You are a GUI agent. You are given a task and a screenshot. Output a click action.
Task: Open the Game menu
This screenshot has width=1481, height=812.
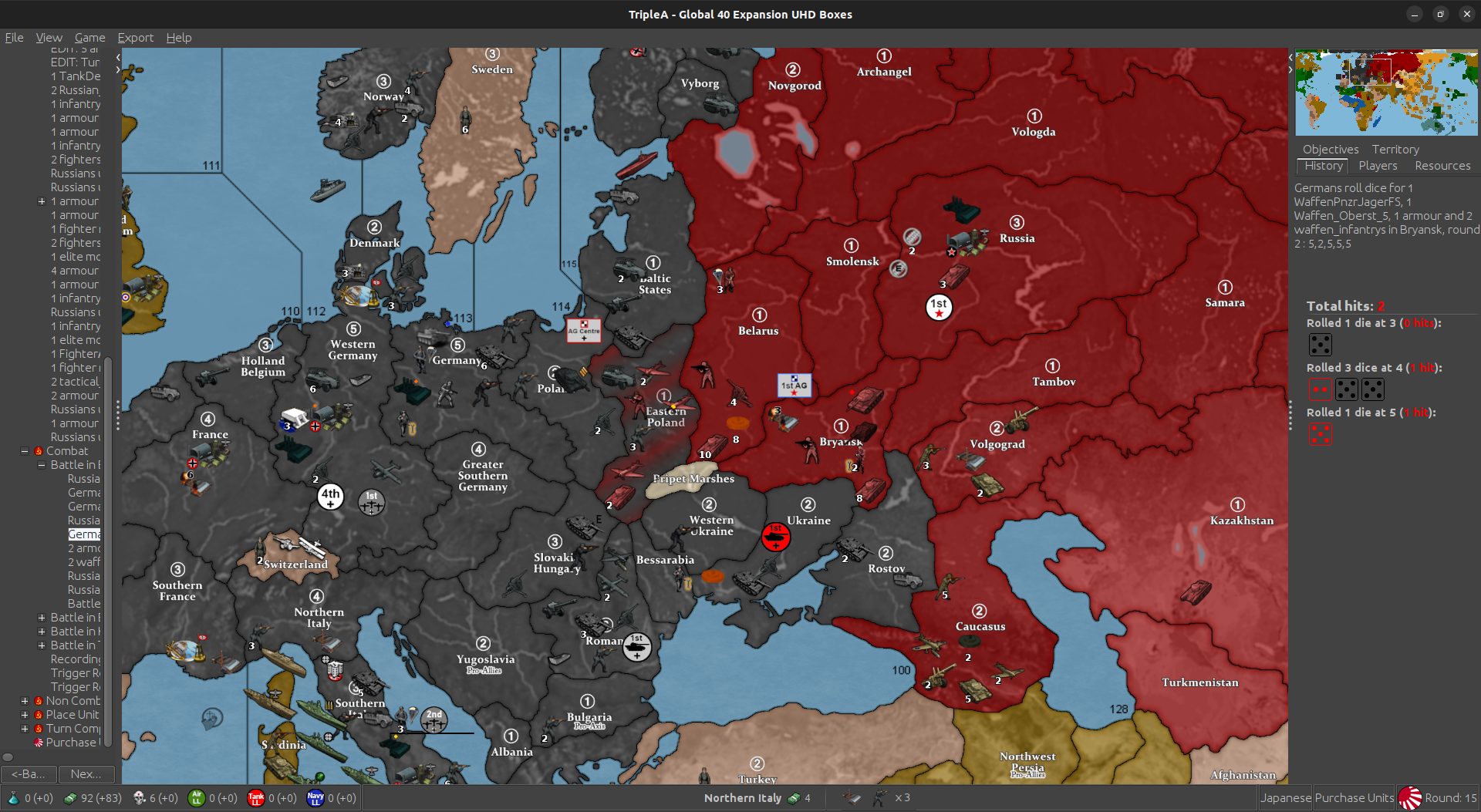[89, 37]
